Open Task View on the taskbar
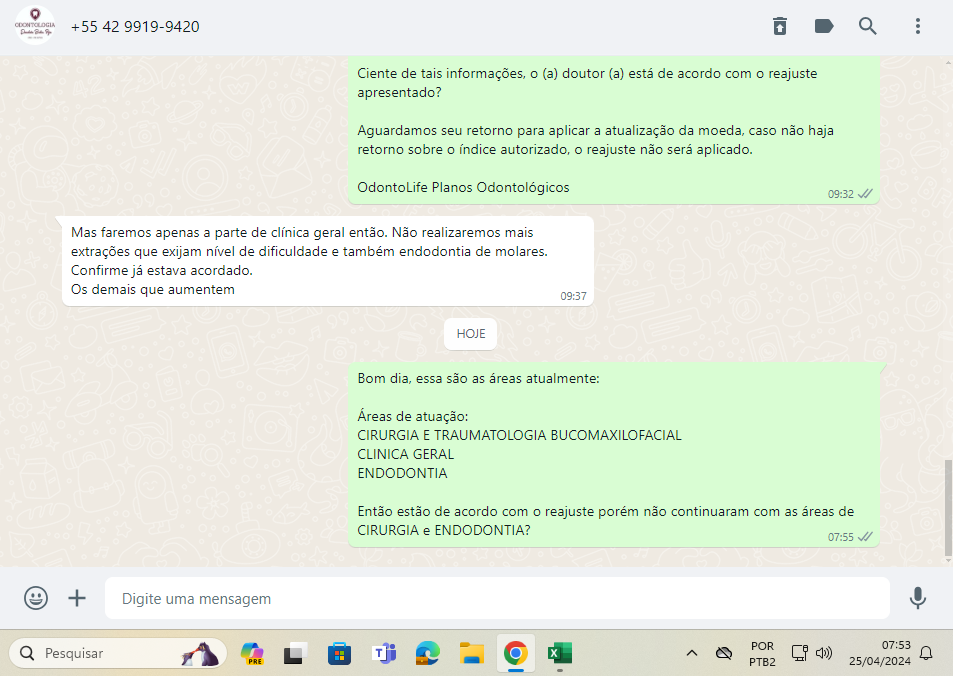 (295, 654)
